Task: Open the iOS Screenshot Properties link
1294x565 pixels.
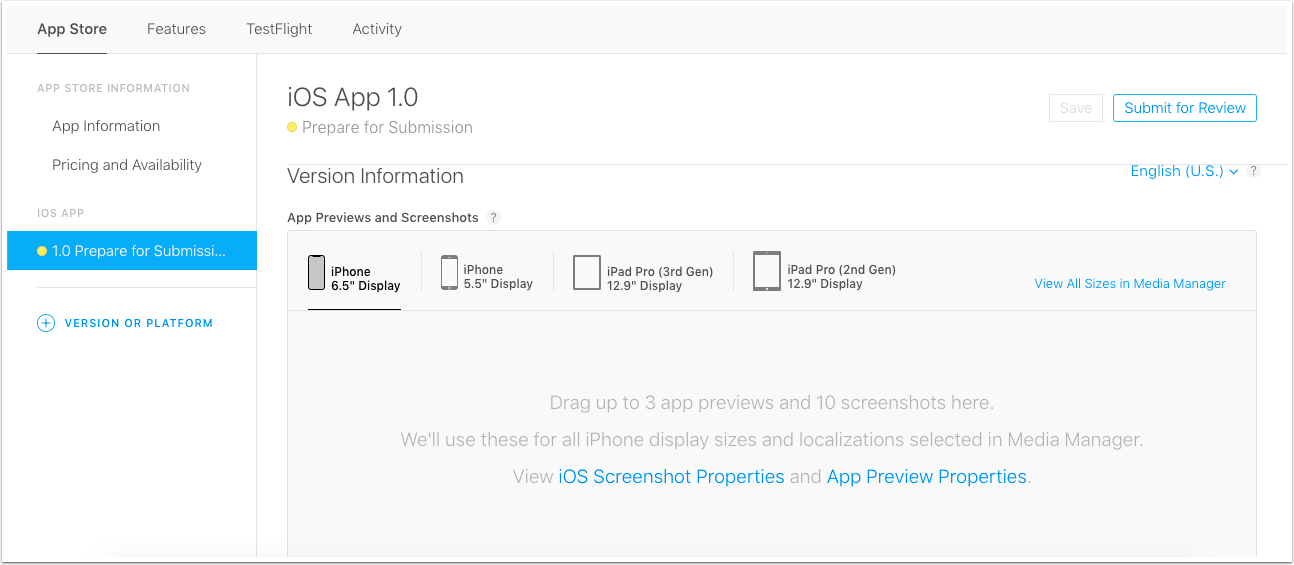Action: [x=671, y=477]
